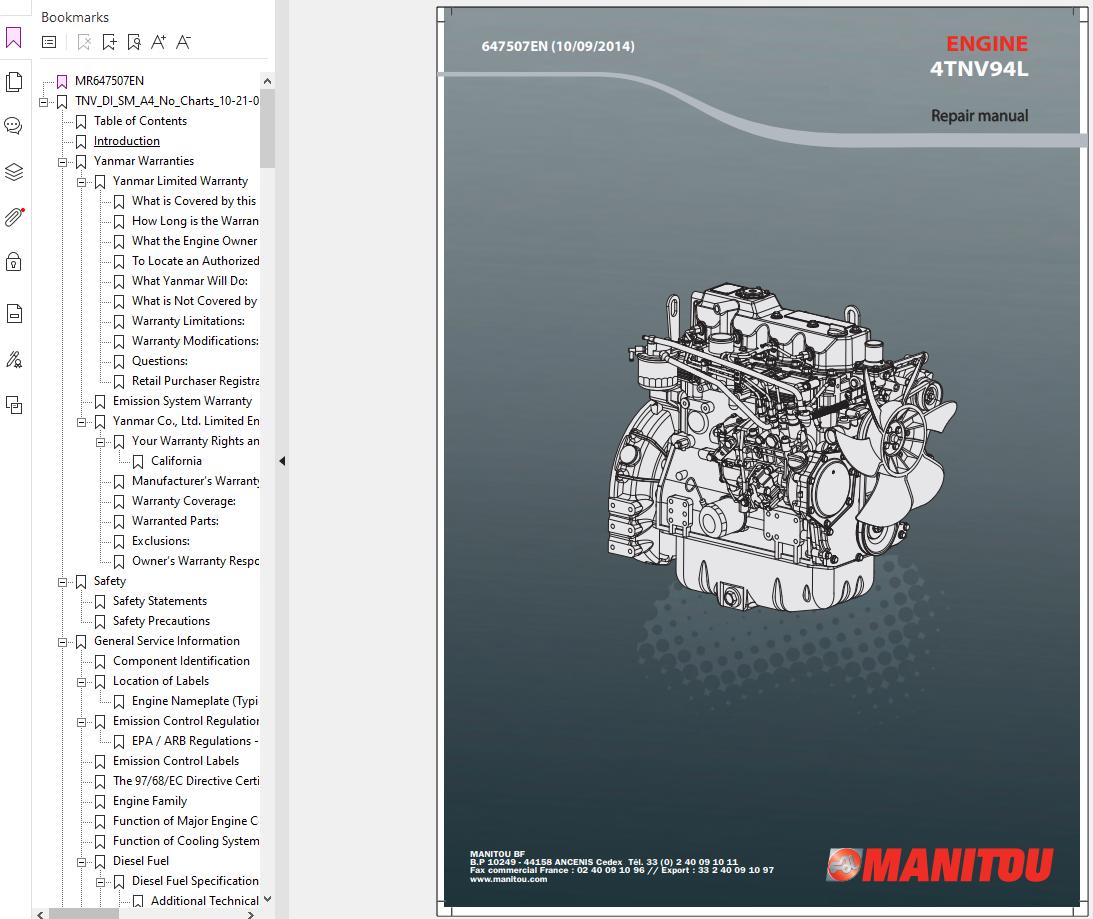1093x919 pixels.
Task: Go to Warranty Modifications bookmark
Action: click(x=195, y=341)
